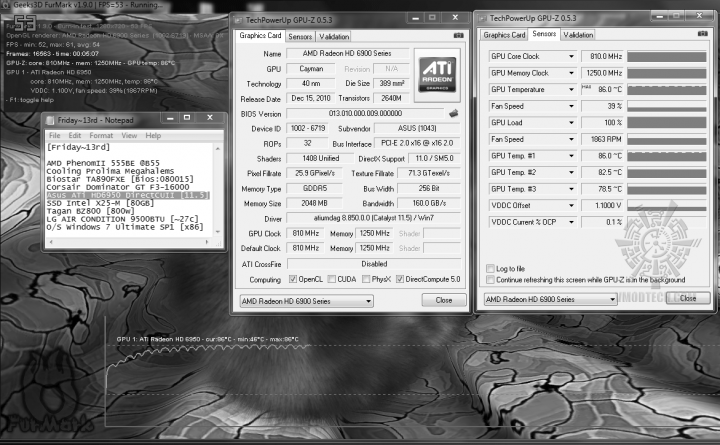Click the Bandwidth 160.0 GB/s field

(429, 203)
